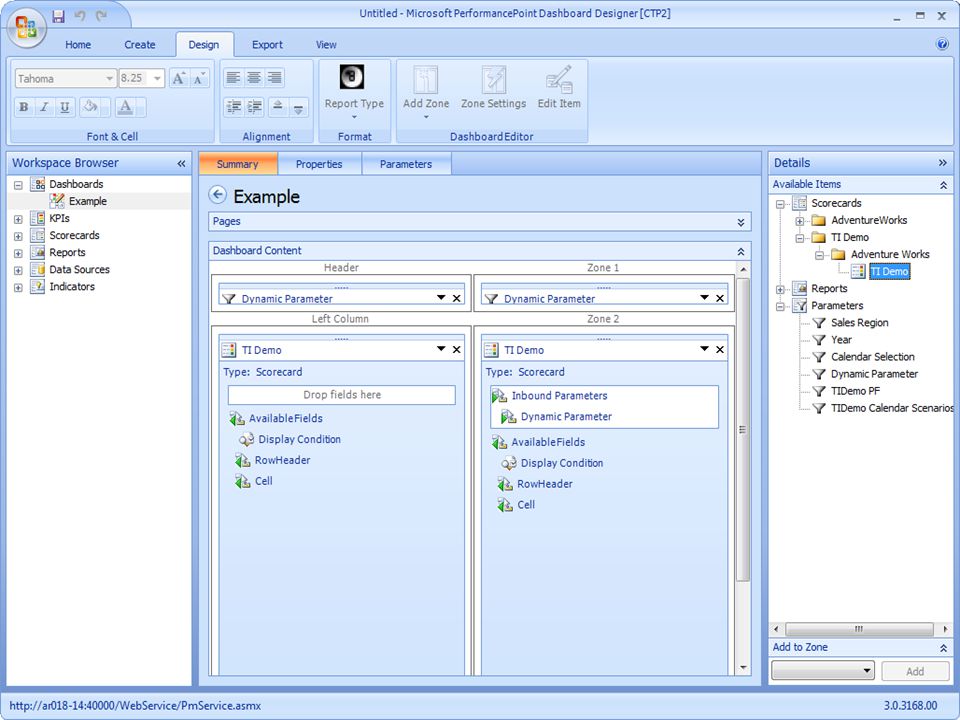
Task: Open Zone Settings in the ribbon
Action: coord(493,89)
